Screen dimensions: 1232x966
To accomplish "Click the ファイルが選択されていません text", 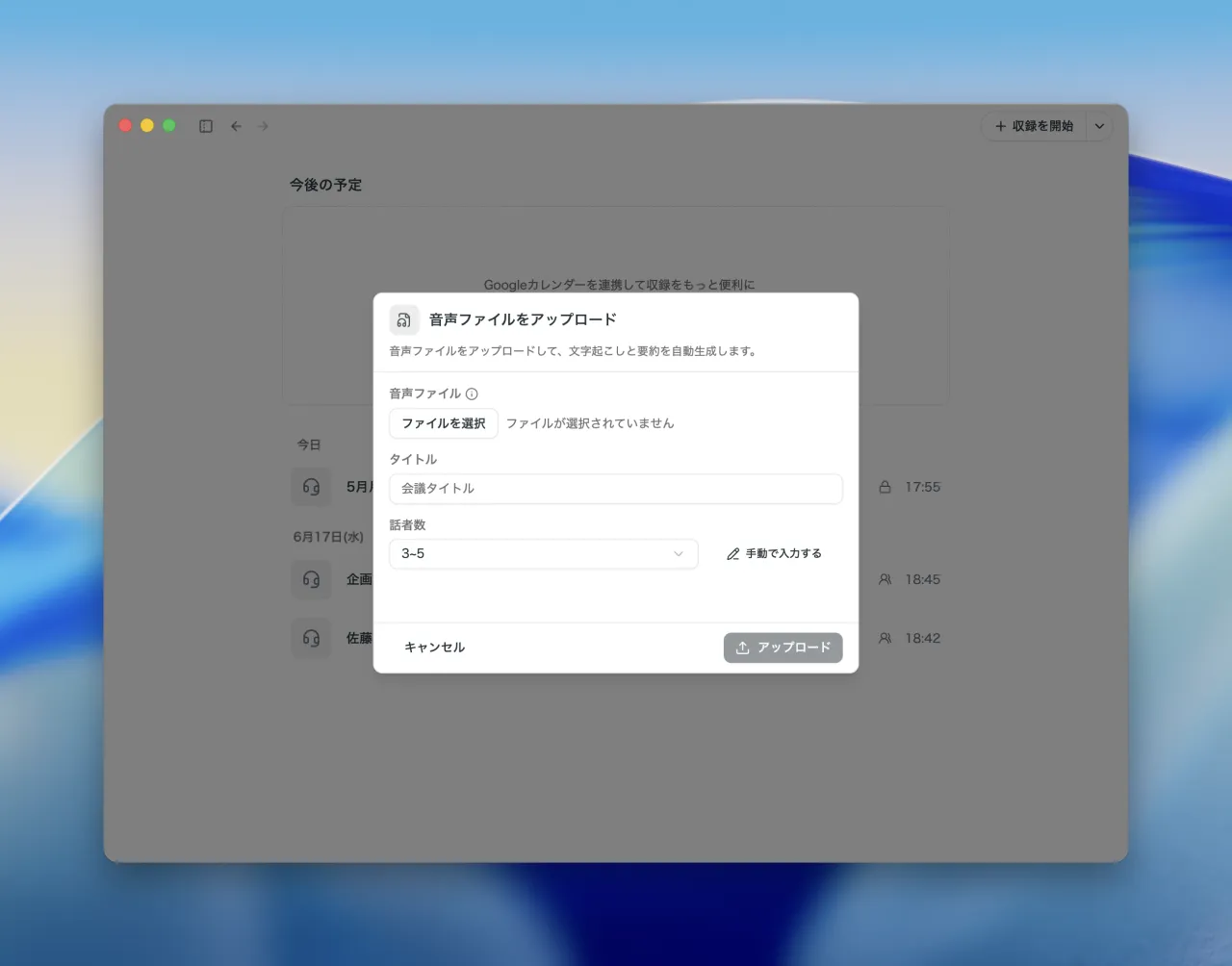I will point(590,423).
